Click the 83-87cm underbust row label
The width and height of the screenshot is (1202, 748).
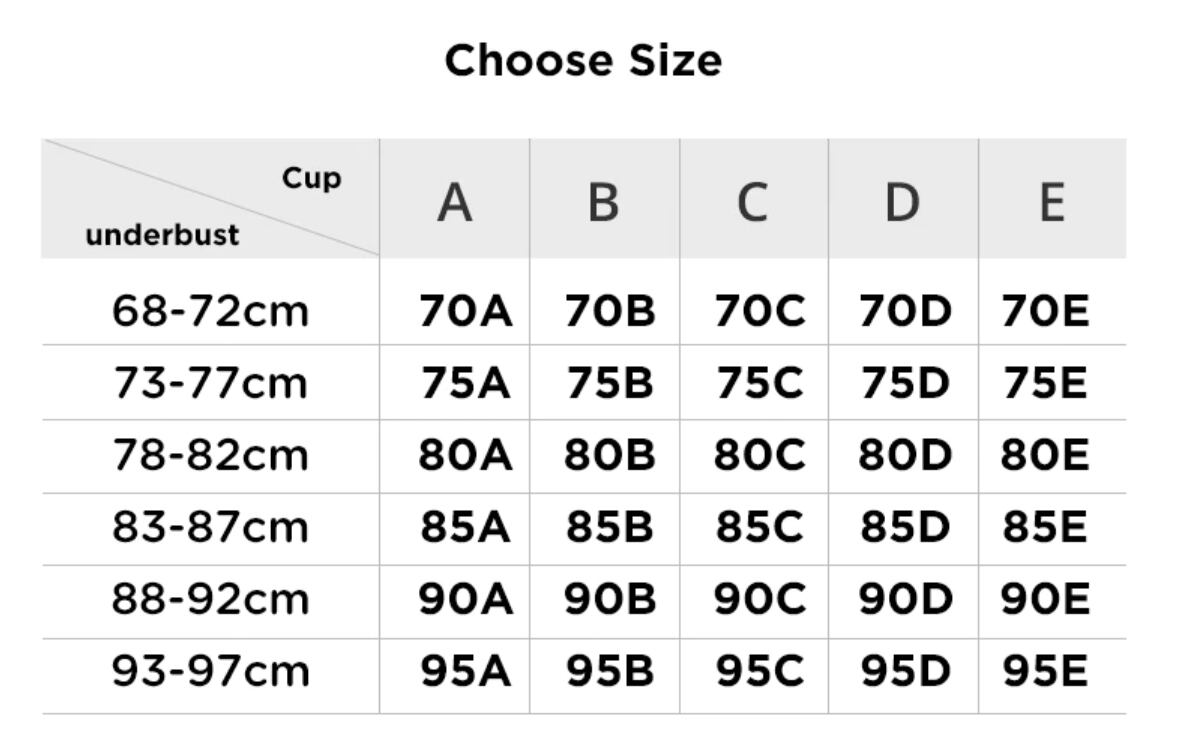(x=210, y=527)
